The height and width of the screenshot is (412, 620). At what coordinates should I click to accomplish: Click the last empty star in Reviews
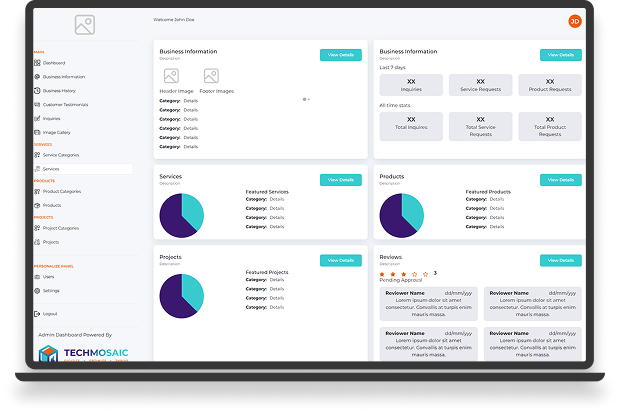425,274
